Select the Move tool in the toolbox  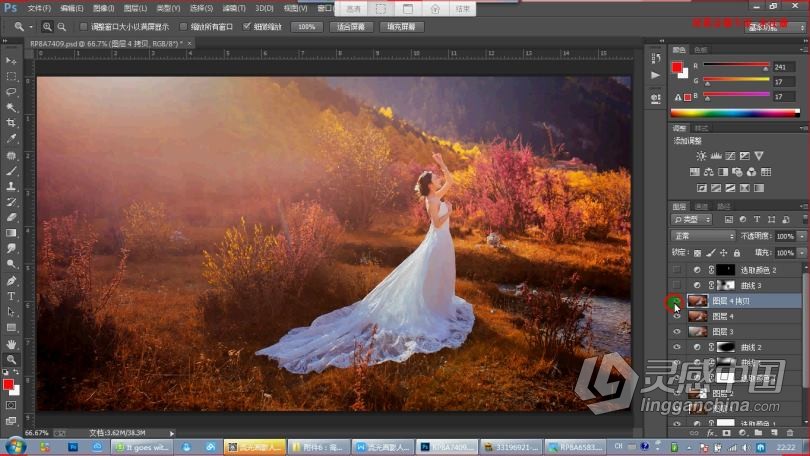coord(11,61)
